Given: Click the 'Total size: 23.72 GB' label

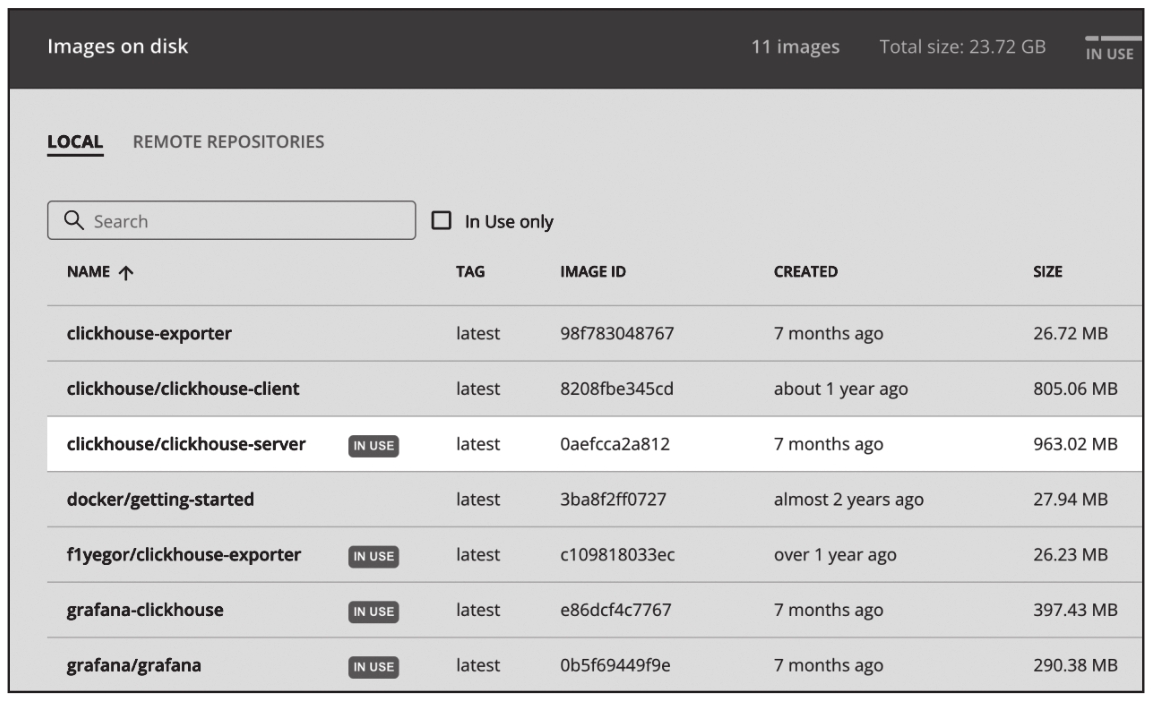Looking at the screenshot, I should (963, 46).
